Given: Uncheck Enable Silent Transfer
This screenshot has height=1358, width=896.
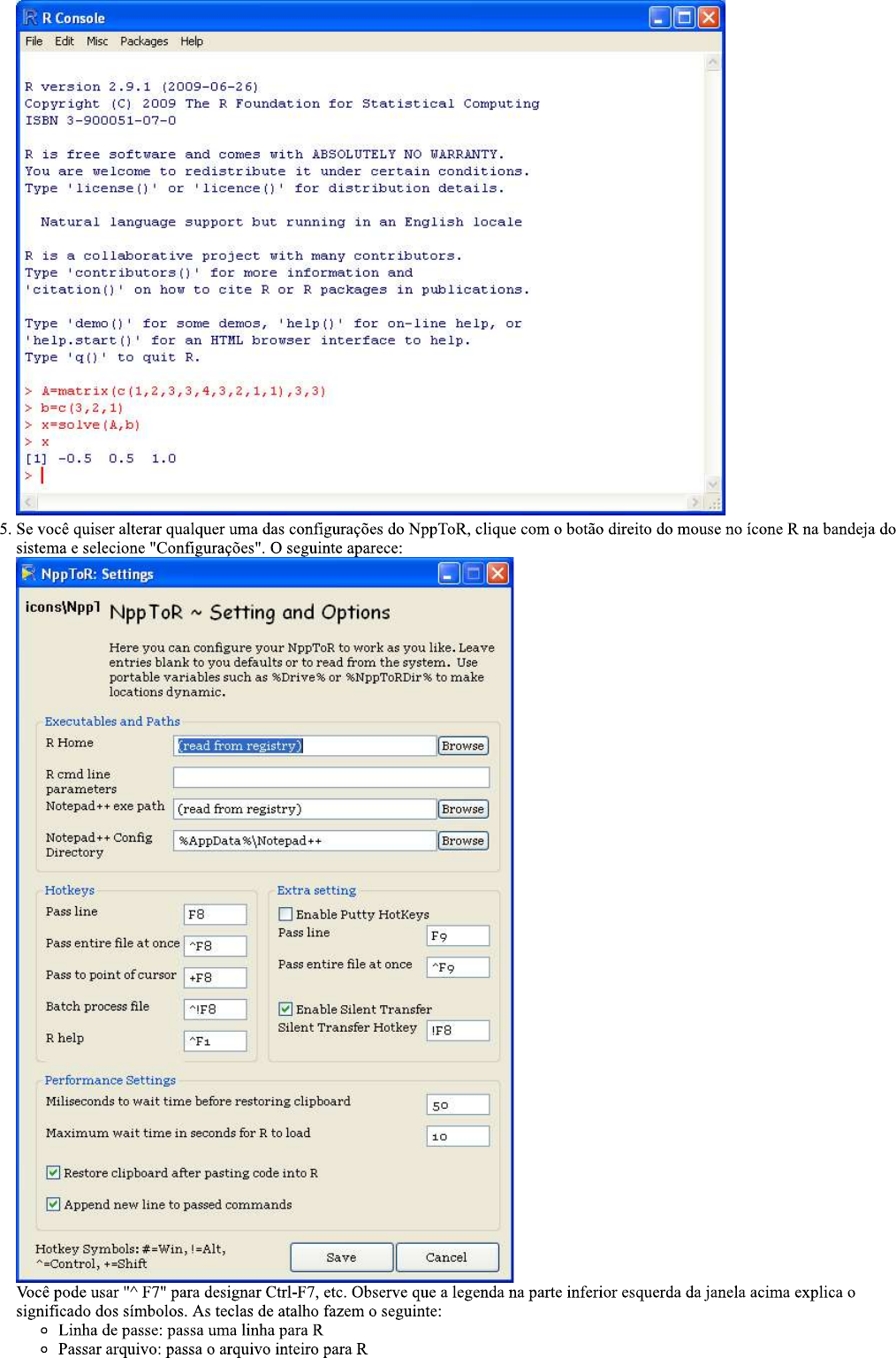Looking at the screenshot, I should point(285,1009).
